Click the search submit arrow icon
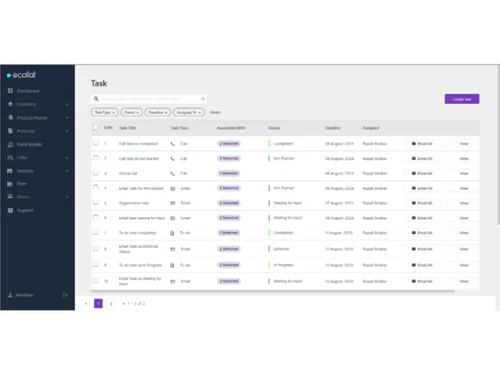The image size is (500, 375). click(202, 99)
